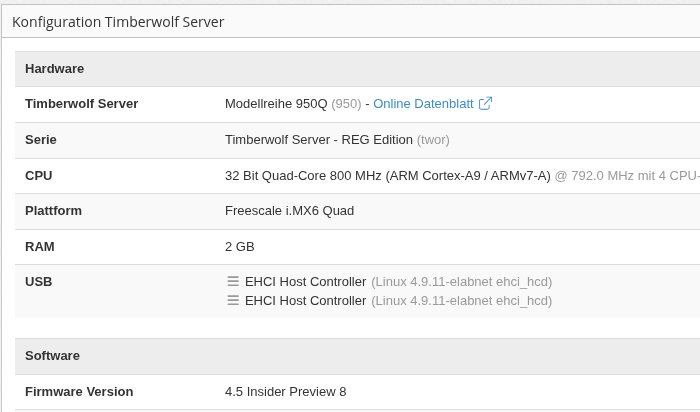Select the Timberwolf Server - REG Edition value
The width and height of the screenshot is (700, 412).
(319, 140)
